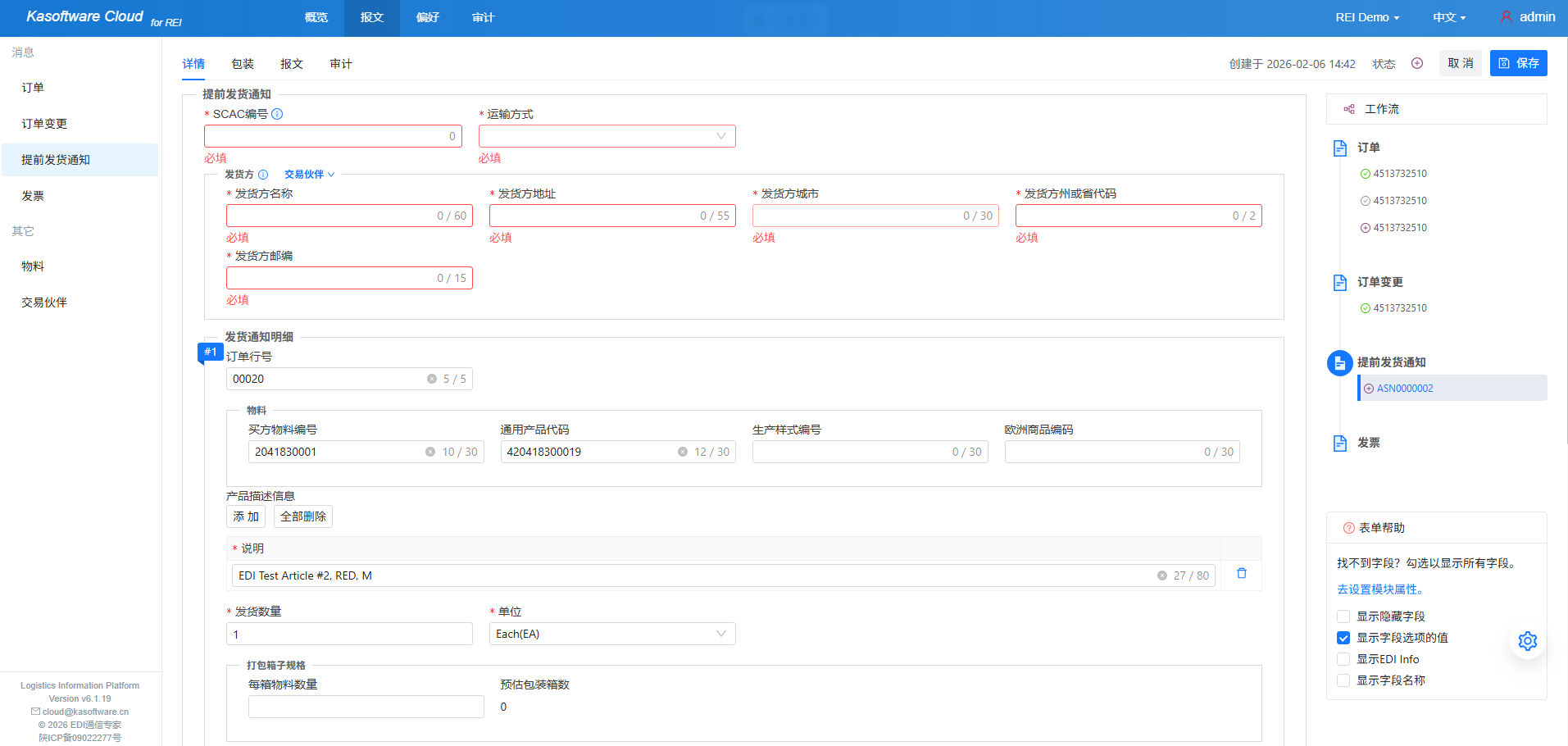Select 发票 in the left sidebar
Screen dimensions: 1568x746
[80, 196]
